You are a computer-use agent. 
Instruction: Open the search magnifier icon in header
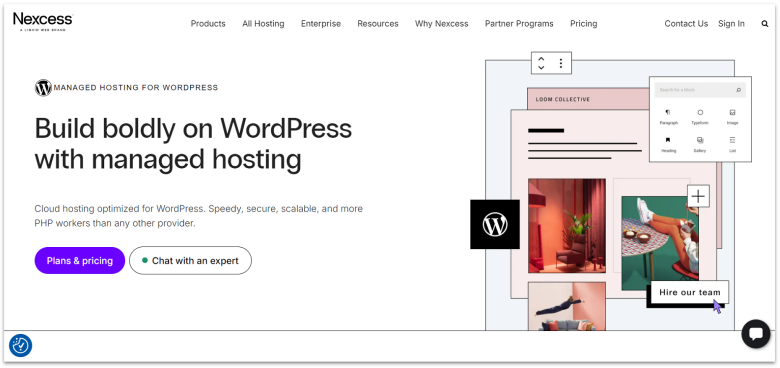pos(765,23)
